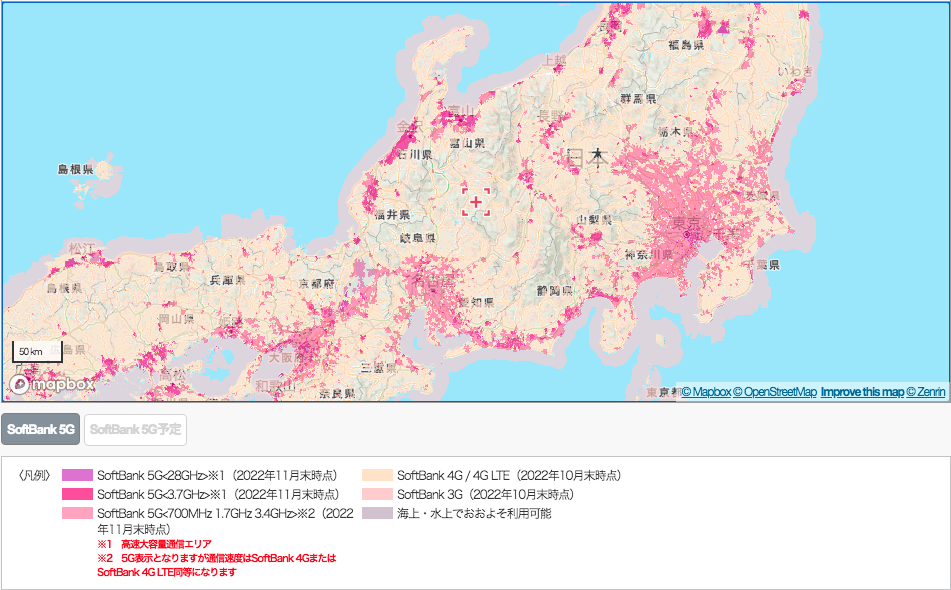Click the 東京都 label on the map
The width and height of the screenshot is (951, 590).
click(686, 223)
